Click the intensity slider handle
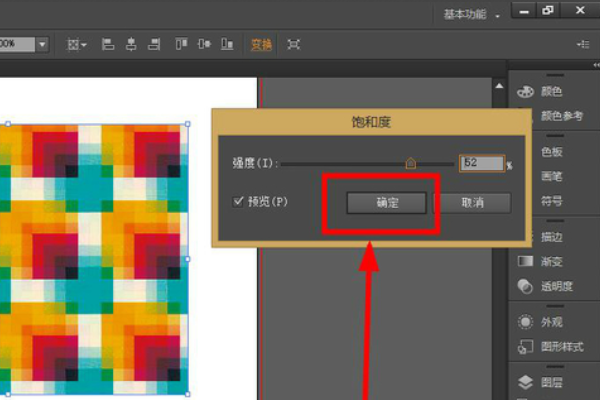600x400 pixels. (410, 163)
